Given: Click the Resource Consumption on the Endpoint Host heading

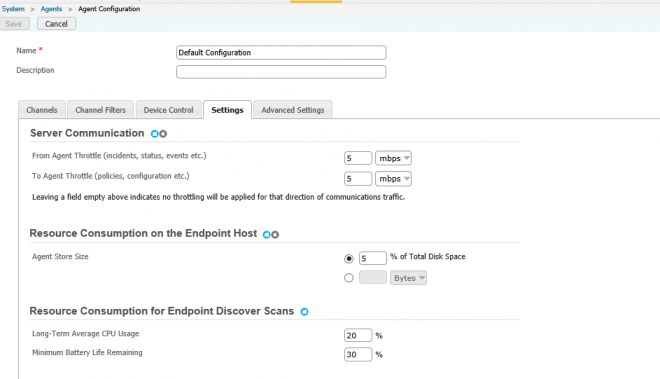Looking at the screenshot, I should (143, 233).
